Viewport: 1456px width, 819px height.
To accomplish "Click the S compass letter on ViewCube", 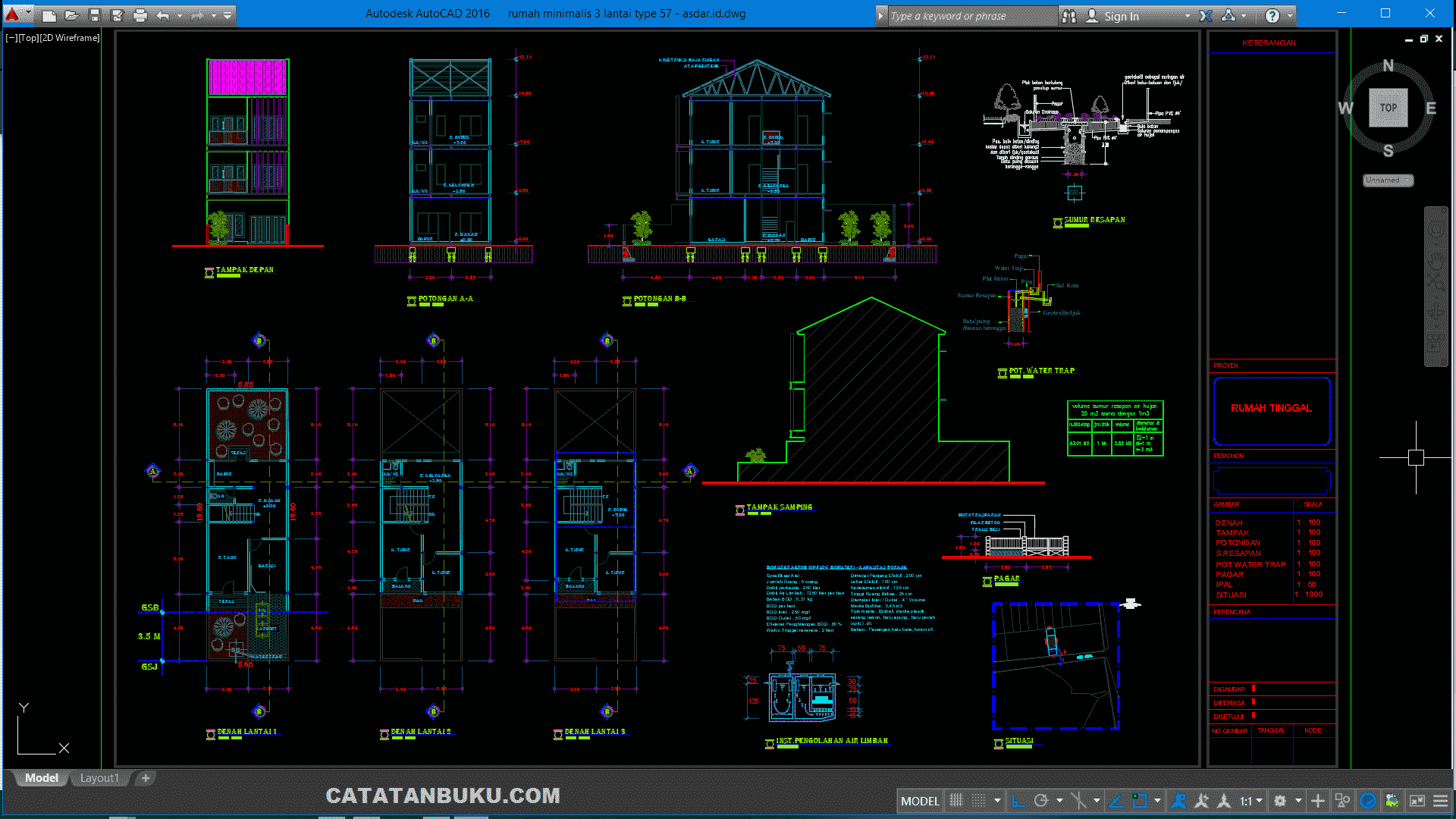I will pyautogui.click(x=1388, y=151).
